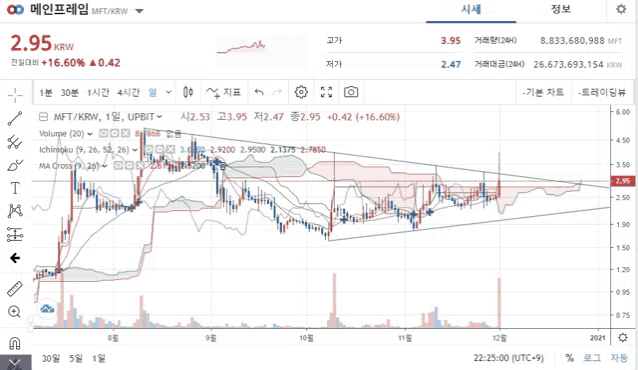Select the brush drawing tool
This screenshot has width=638, height=370.
pos(15,165)
